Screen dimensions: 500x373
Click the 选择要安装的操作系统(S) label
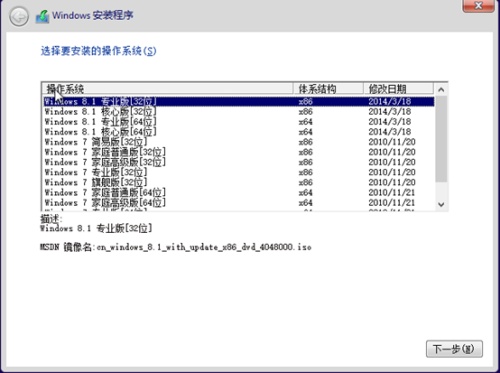[98, 51]
